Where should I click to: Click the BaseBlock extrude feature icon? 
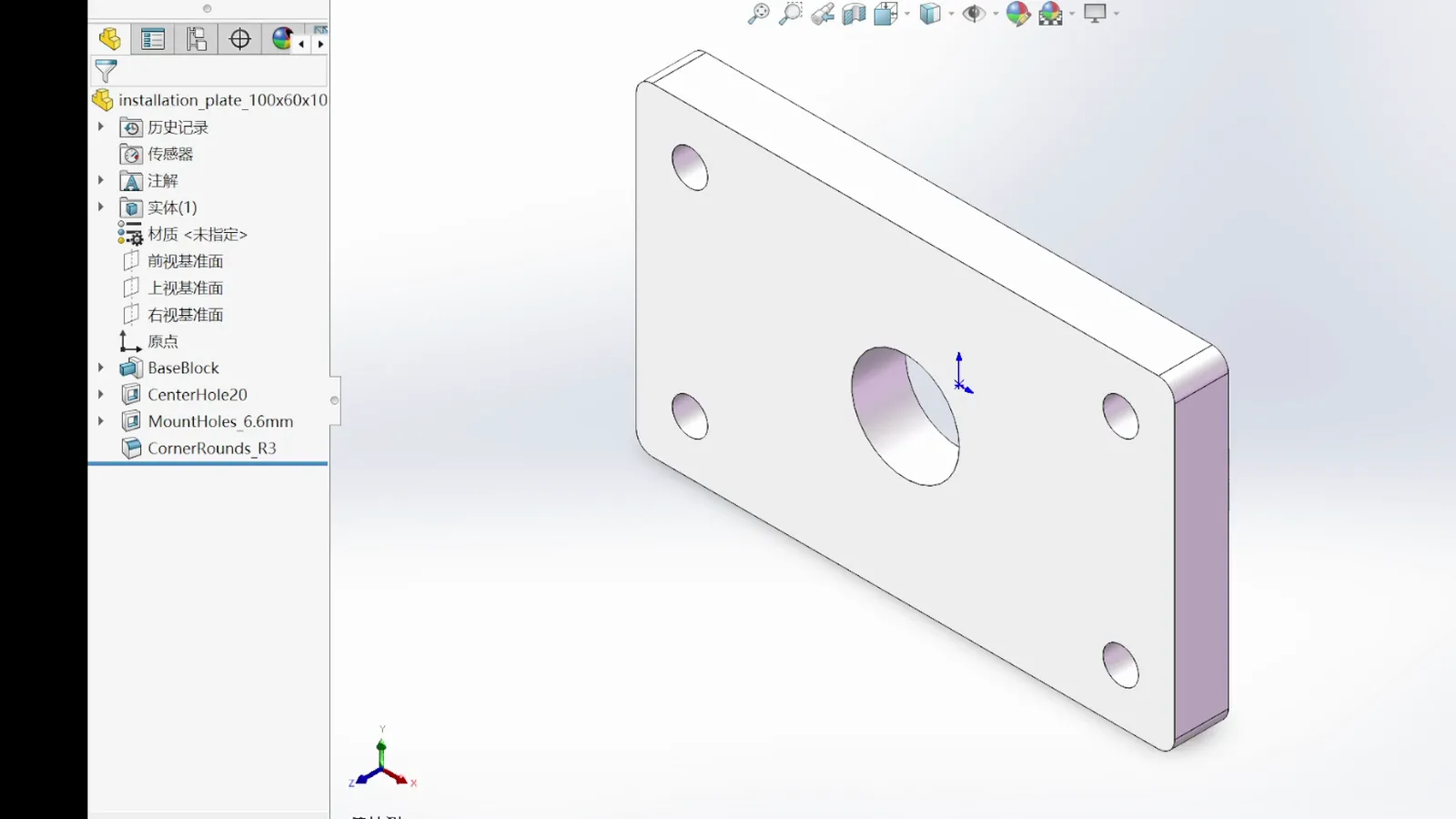click(x=131, y=368)
